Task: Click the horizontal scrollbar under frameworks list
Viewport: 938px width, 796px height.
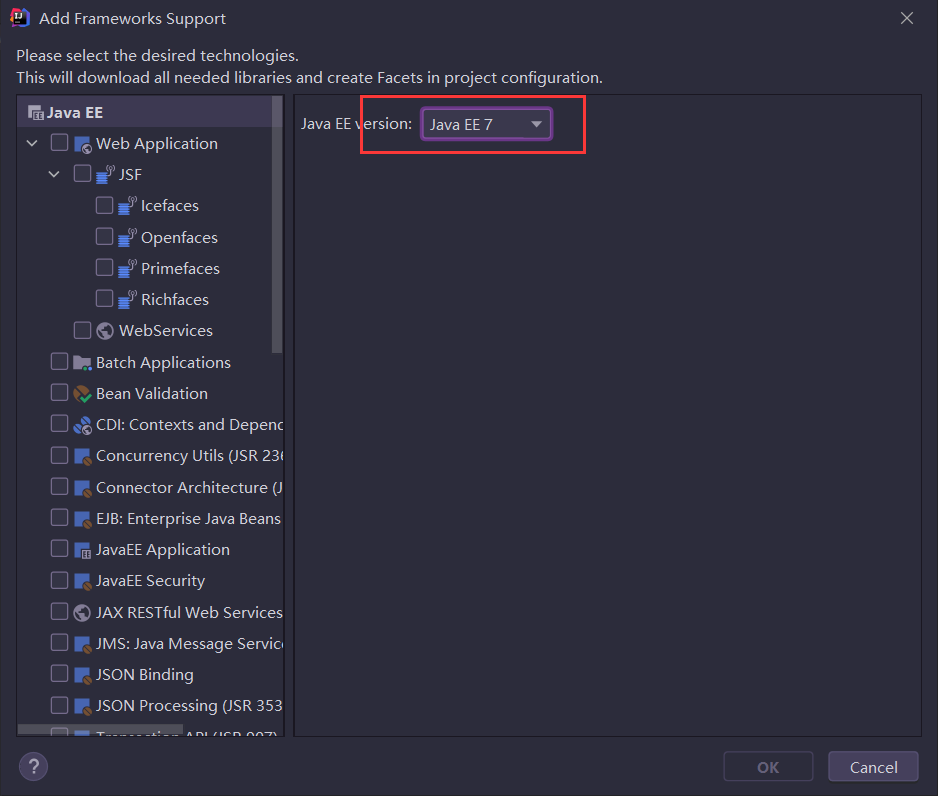Action: click(x=100, y=730)
